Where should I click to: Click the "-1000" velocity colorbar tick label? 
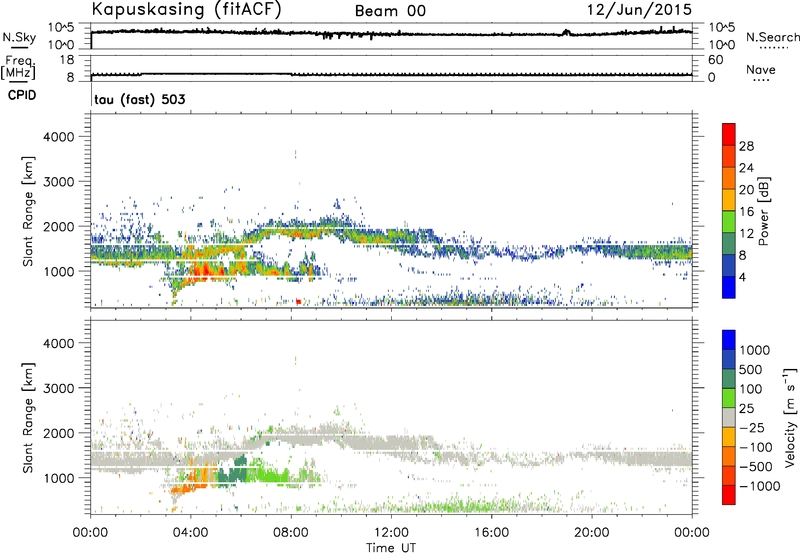click(759, 486)
